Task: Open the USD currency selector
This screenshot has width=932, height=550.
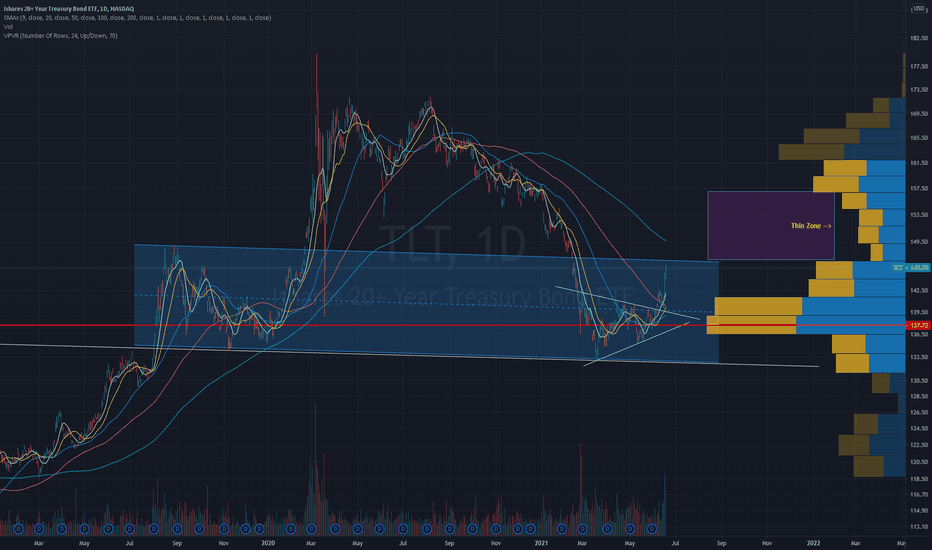Action: point(918,8)
